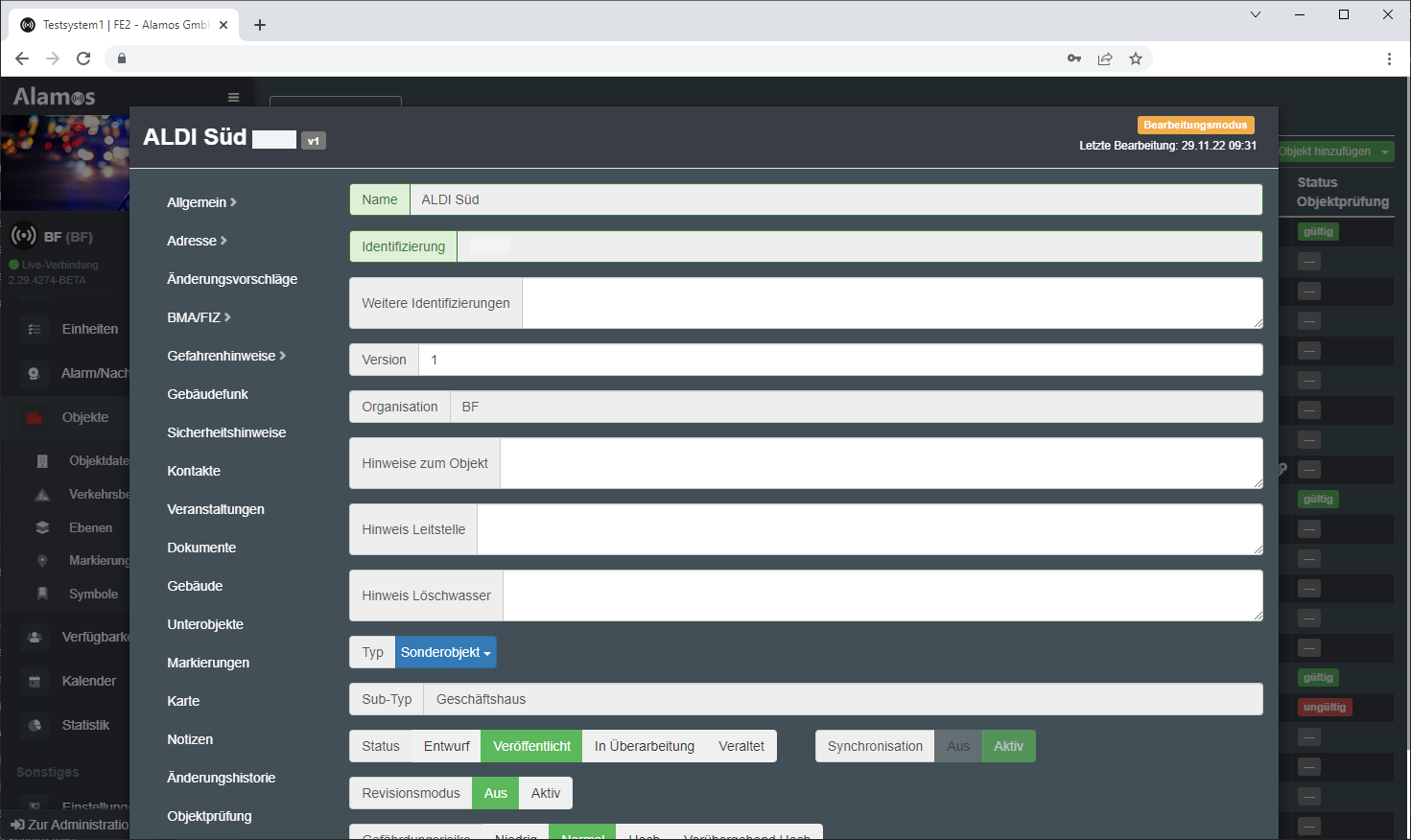This screenshot has width=1411, height=840.
Task: Switch Synchronisation to Aus
Action: coord(957,746)
